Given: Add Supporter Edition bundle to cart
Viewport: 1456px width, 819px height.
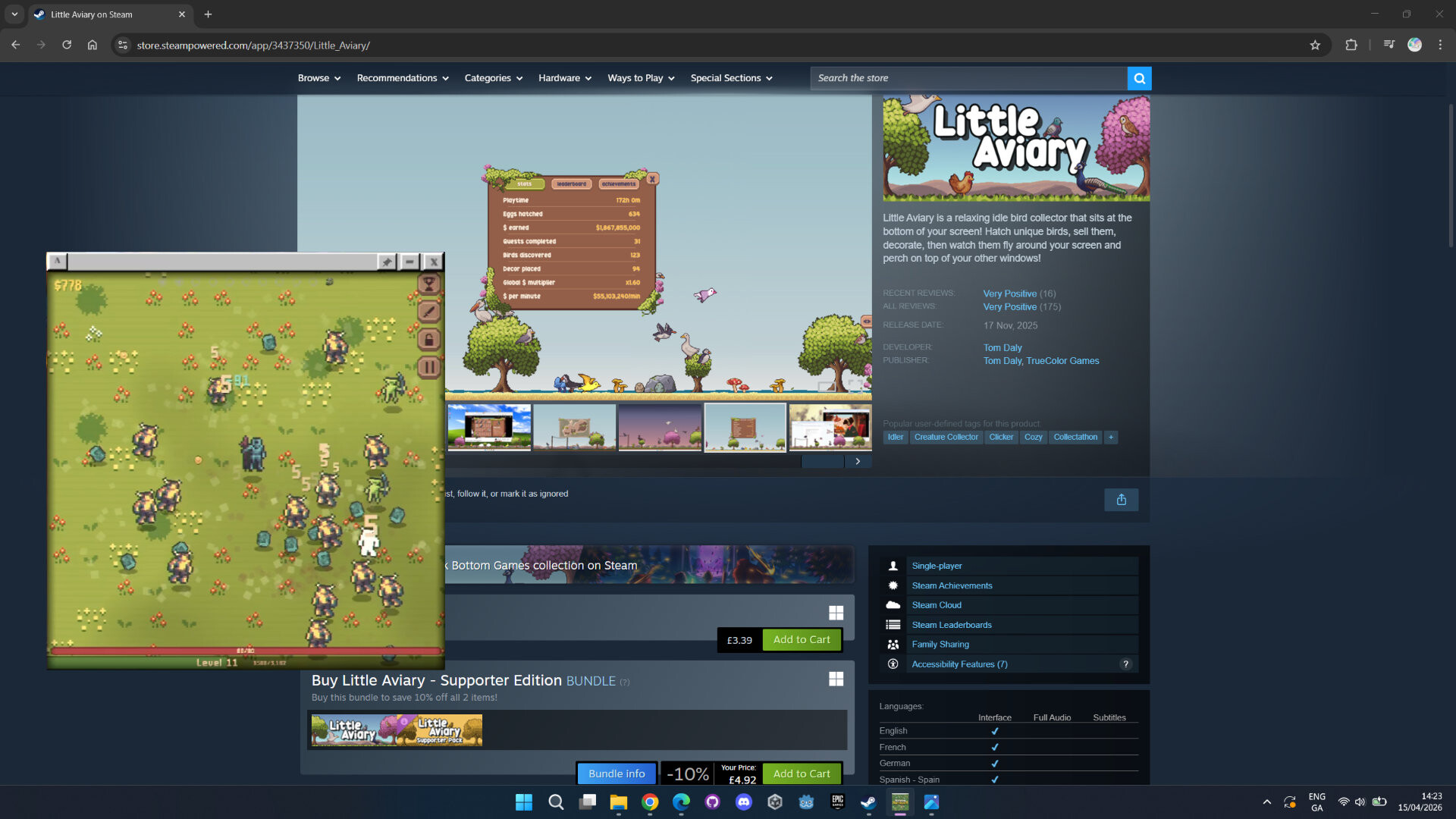Looking at the screenshot, I should [x=802, y=774].
